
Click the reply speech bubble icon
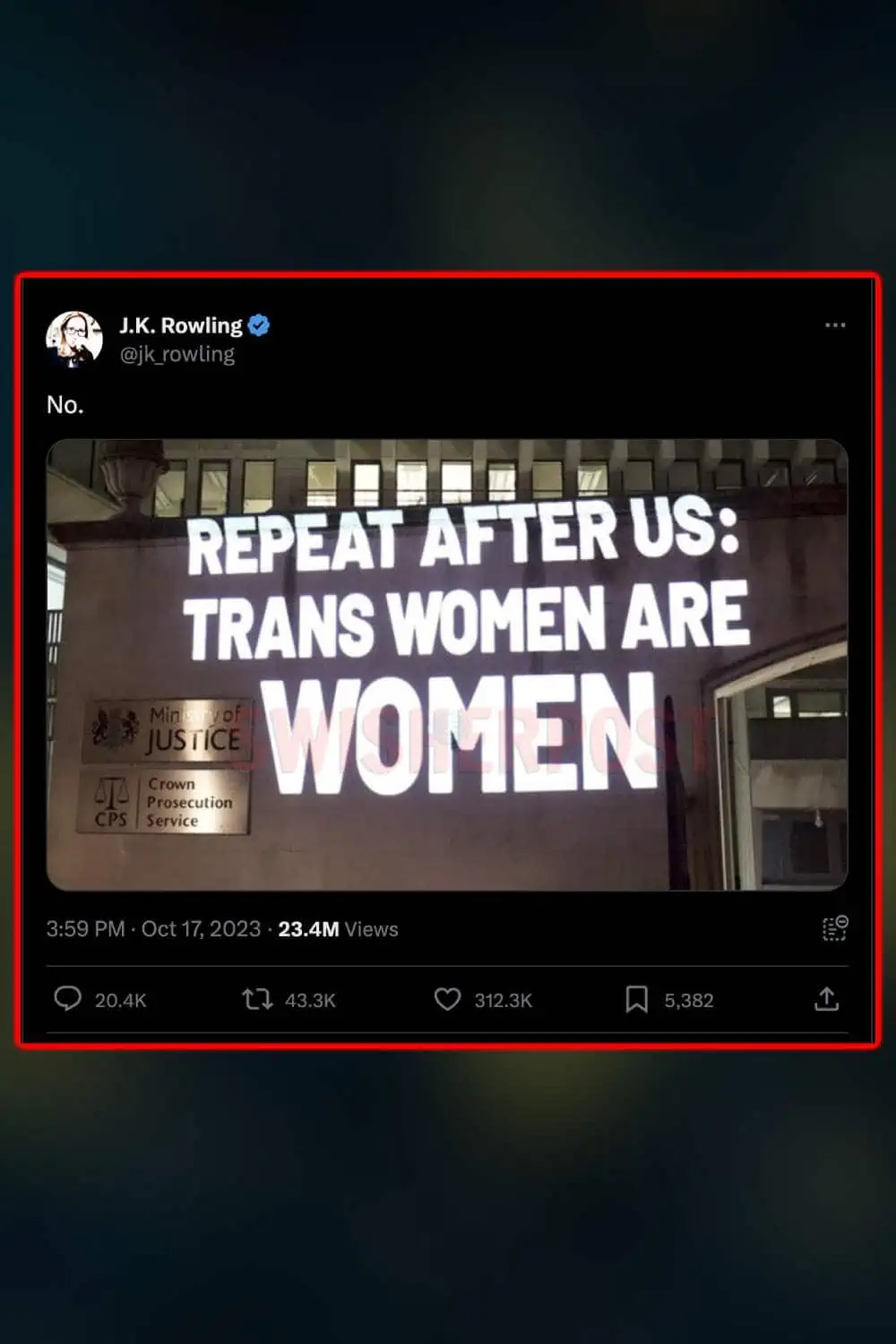point(67,998)
